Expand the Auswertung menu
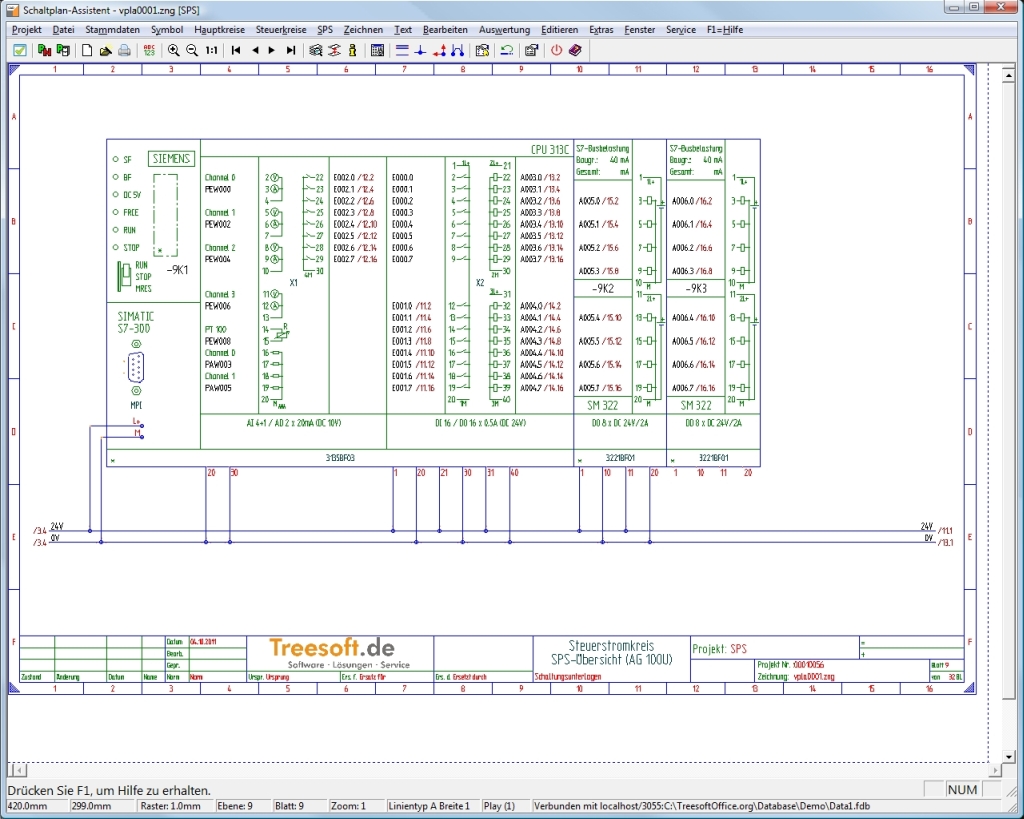This screenshot has width=1024, height=819. [x=505, y=30]
